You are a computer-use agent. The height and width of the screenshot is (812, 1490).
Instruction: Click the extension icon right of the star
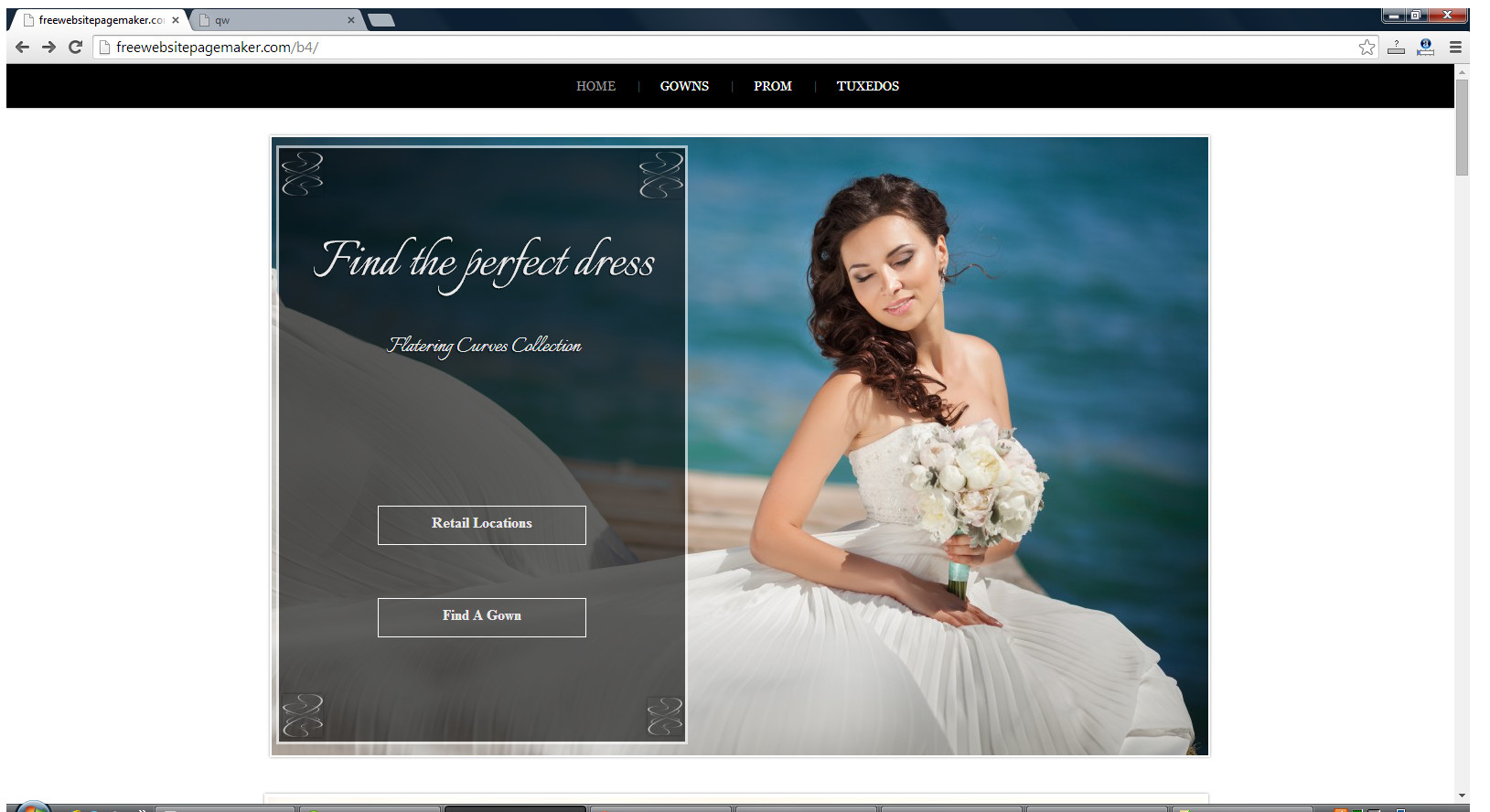(x=1396, y=47)
